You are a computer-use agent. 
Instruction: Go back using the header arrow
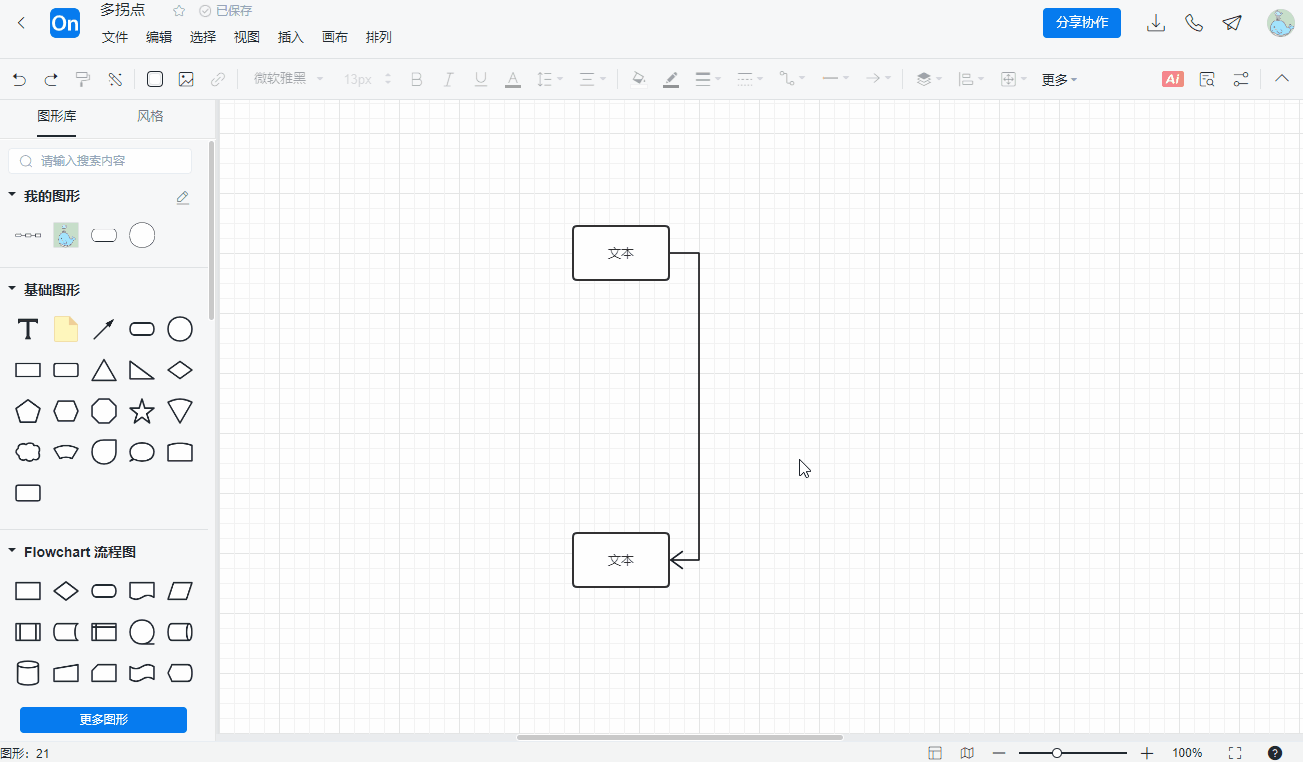(21, 23)
